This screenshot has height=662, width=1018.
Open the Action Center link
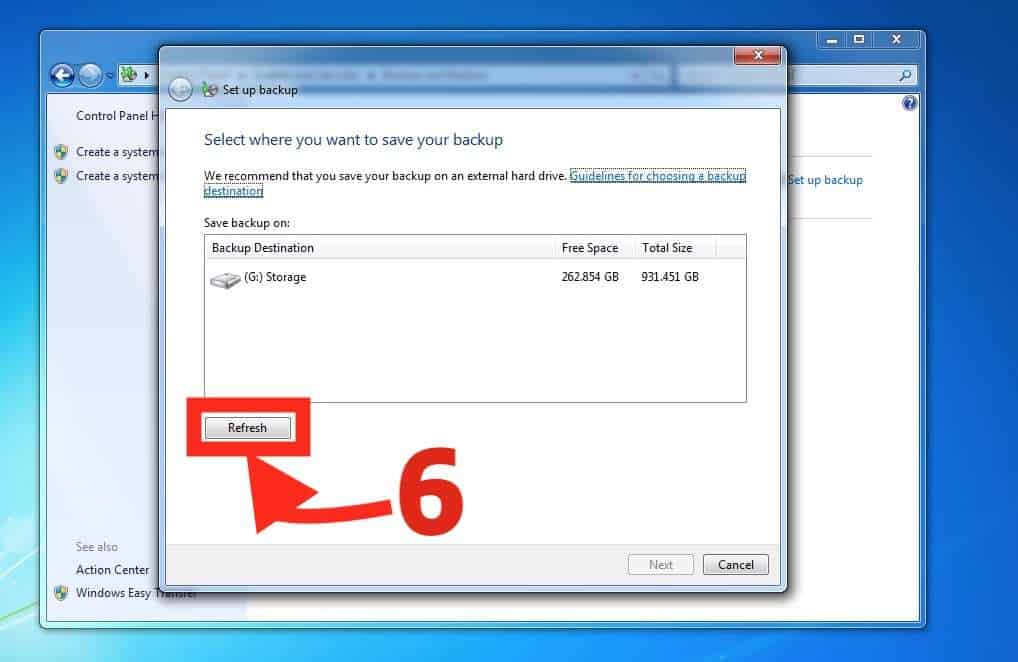point(112,570)
